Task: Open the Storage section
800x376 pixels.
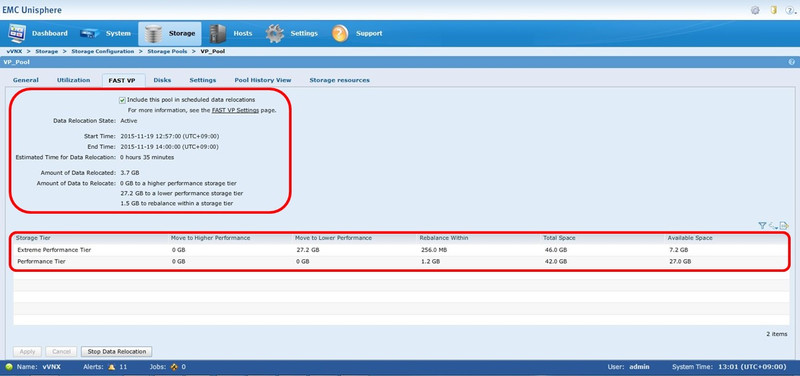Action: (169, 34)
